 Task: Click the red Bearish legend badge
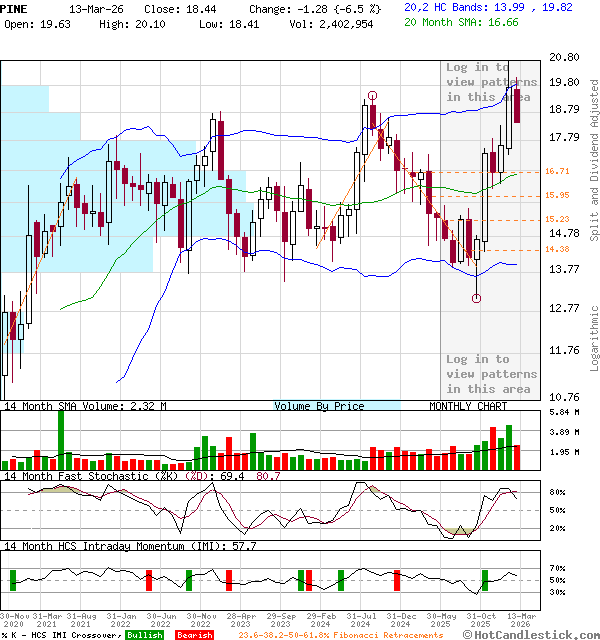tap(194, 635)
